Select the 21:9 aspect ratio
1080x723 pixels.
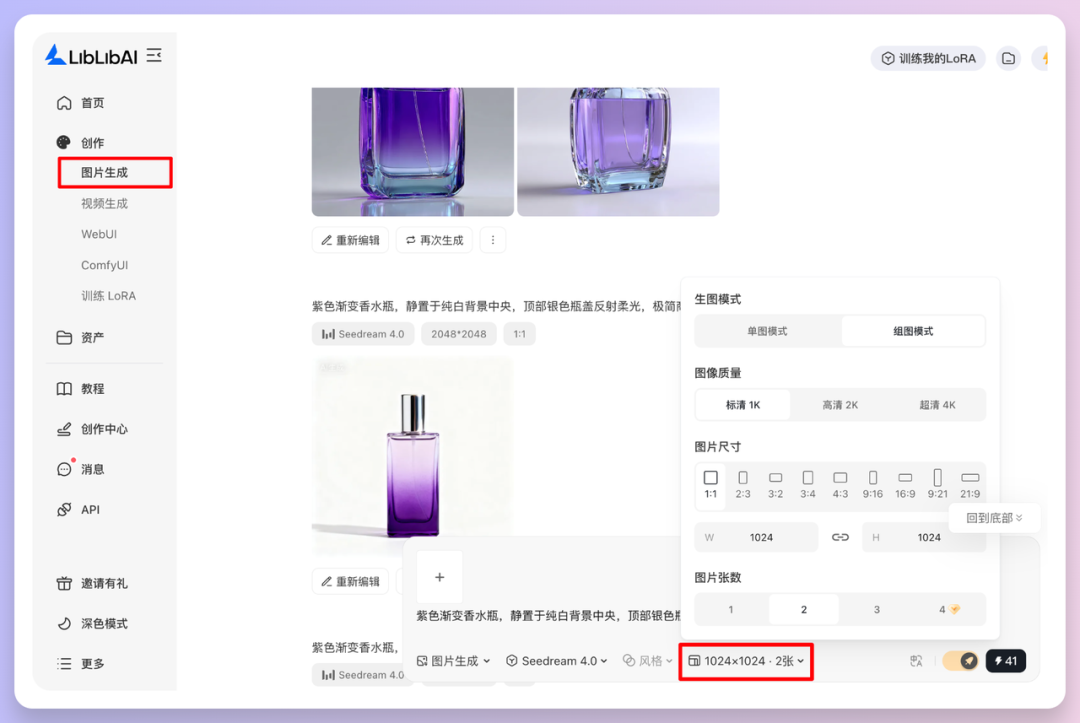click(970, 485)
